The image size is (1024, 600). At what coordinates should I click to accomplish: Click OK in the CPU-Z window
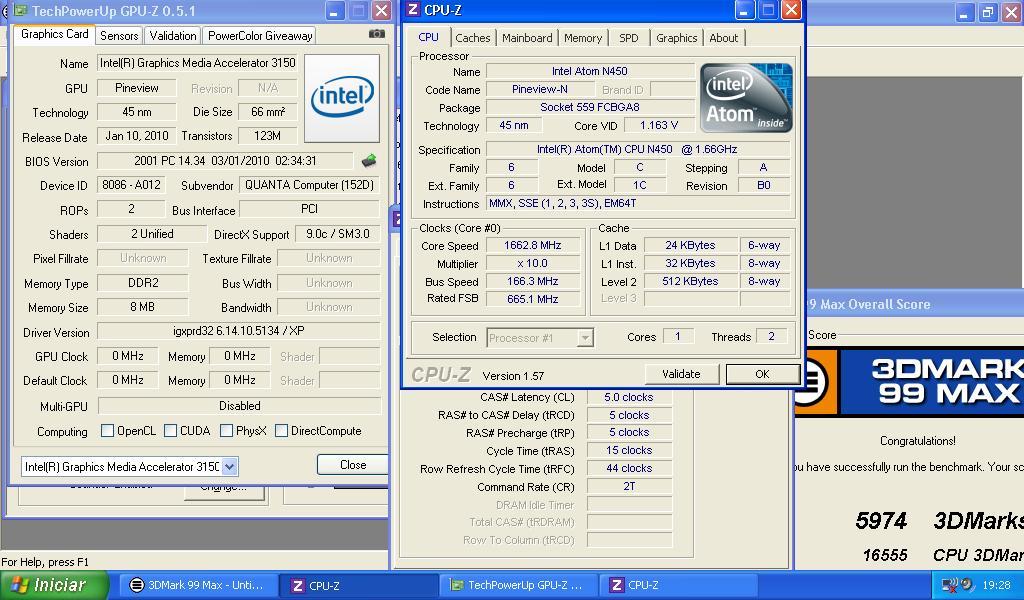[762, 374]
